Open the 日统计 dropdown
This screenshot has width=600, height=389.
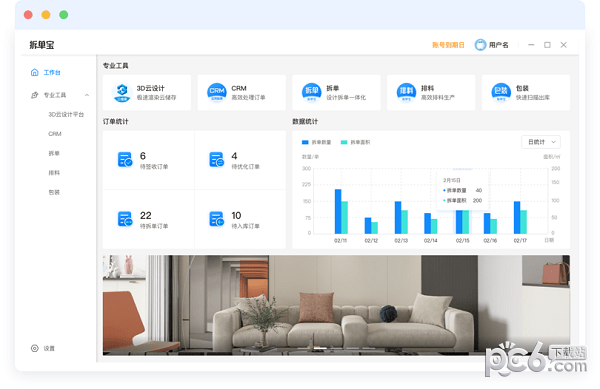coord(541,142)
